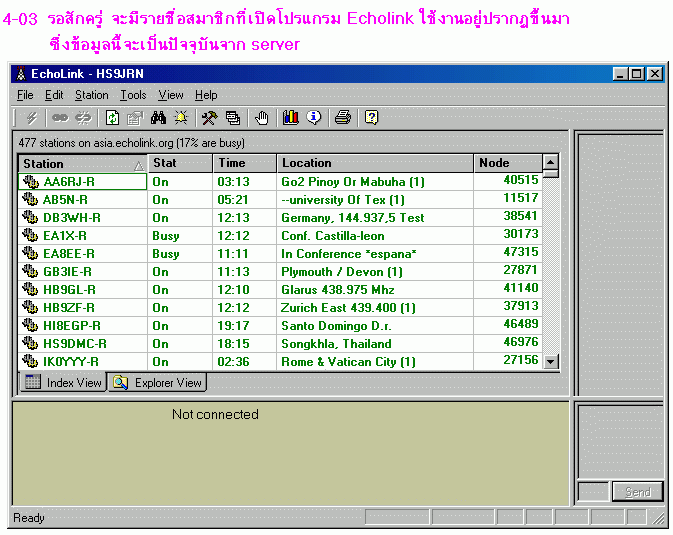Open the Help menu
673x535 pixels.
click(206, 95)
